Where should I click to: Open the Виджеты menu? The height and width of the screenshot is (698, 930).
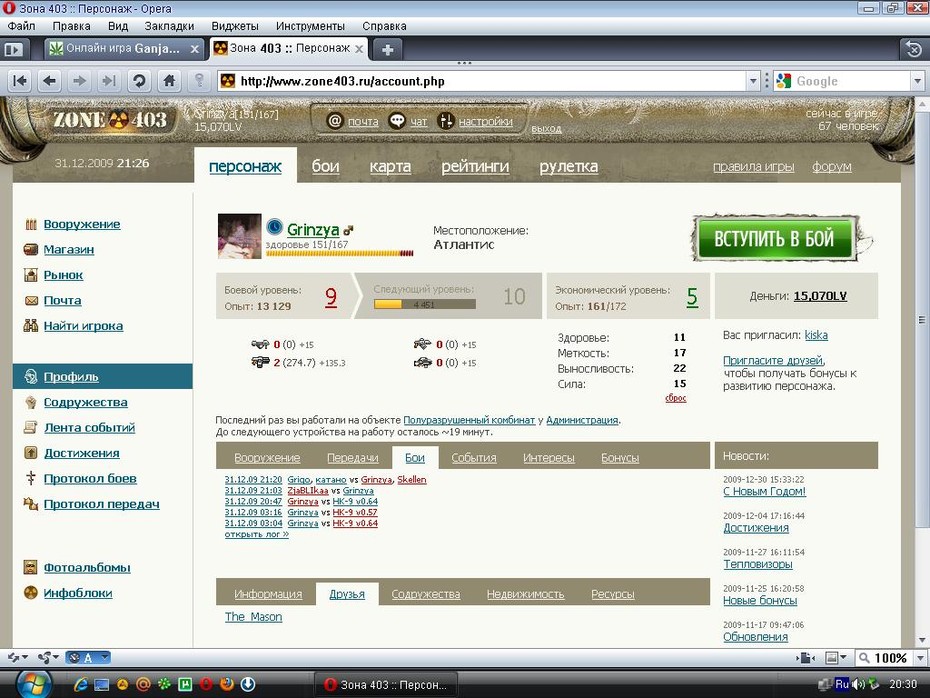235,26
